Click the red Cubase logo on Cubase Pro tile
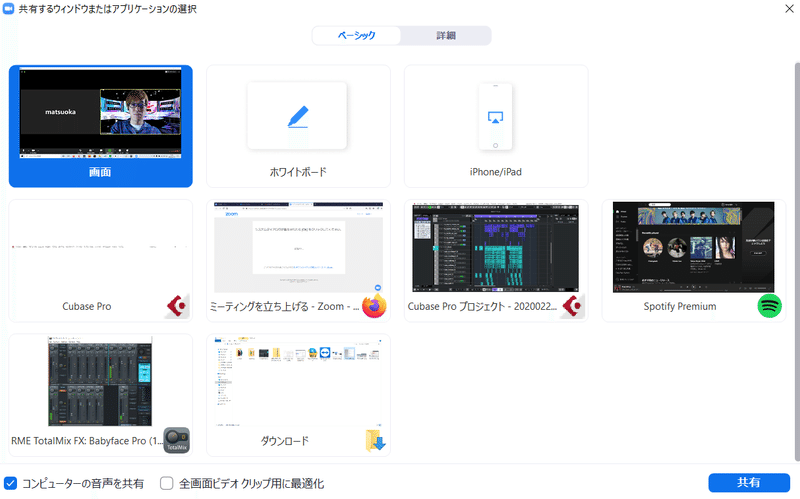 pos(177,306)
